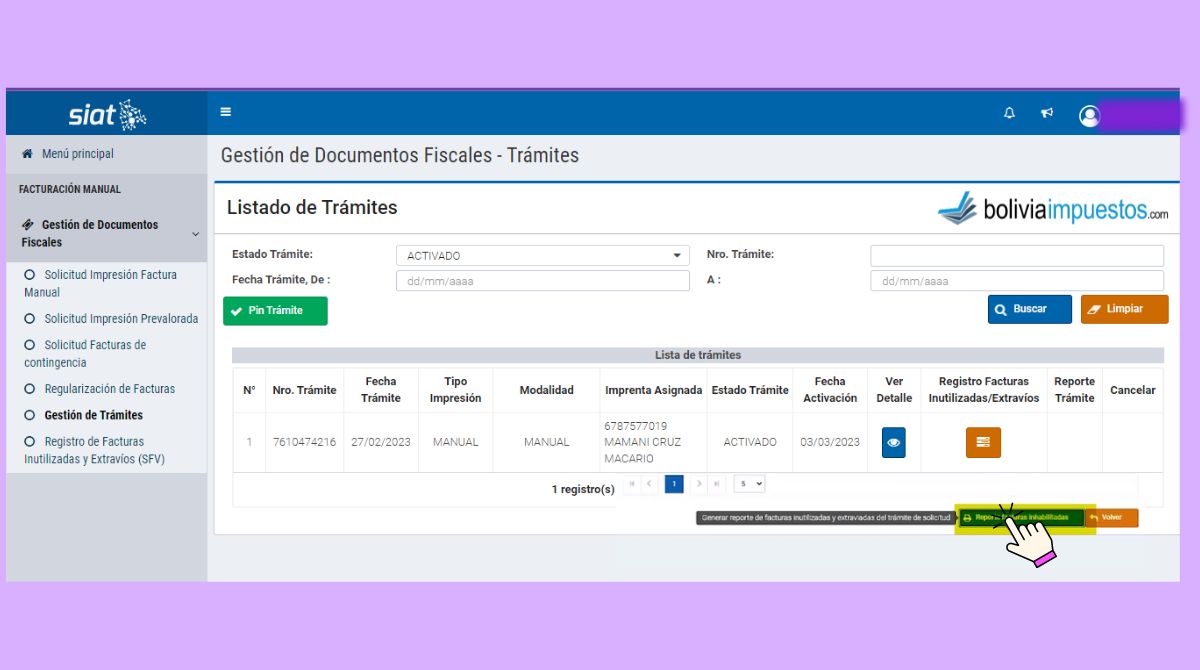
Task: Click the hamburger menu icon in header
Action: [226, 112]
